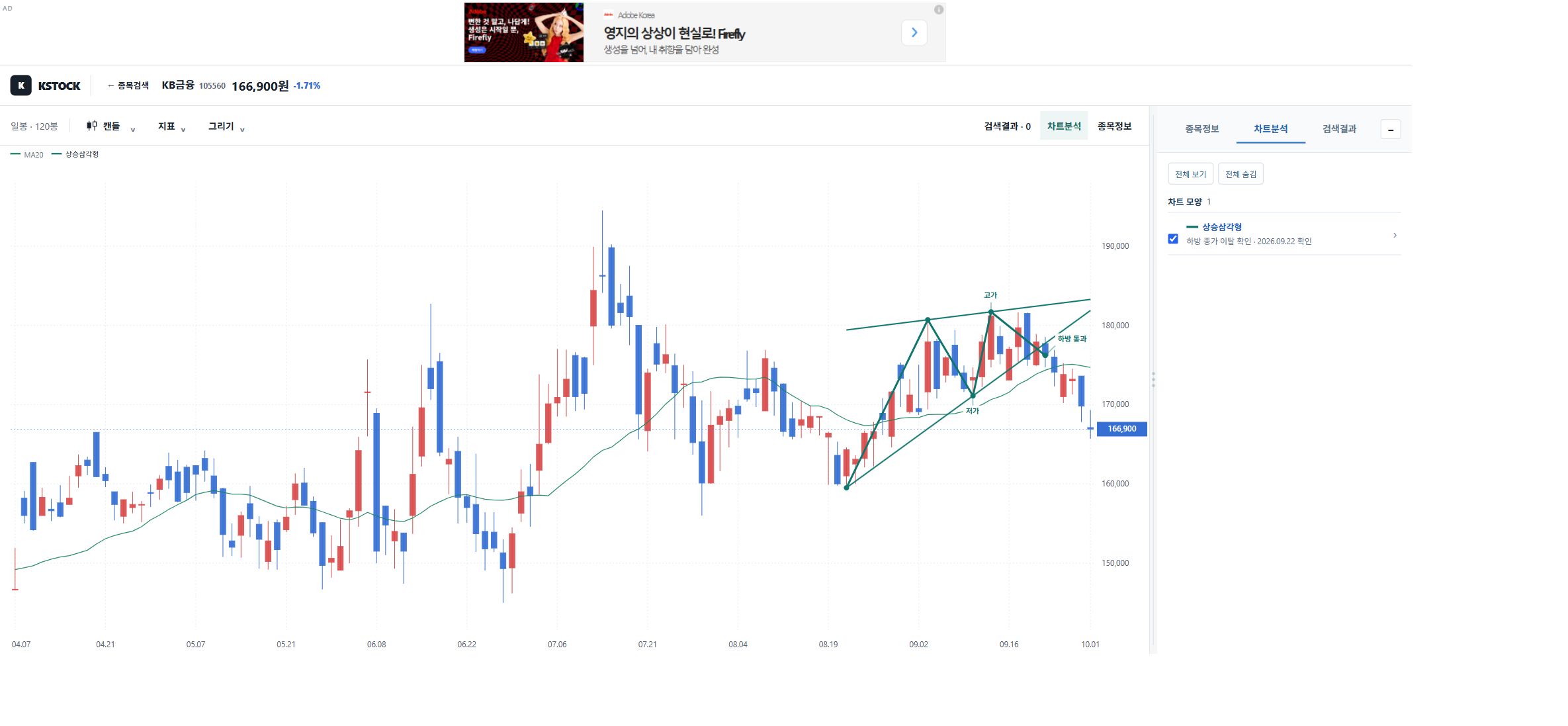Click the candlestick chart type icon
Screen dimensions: 1568x726
tap(91, 126)
